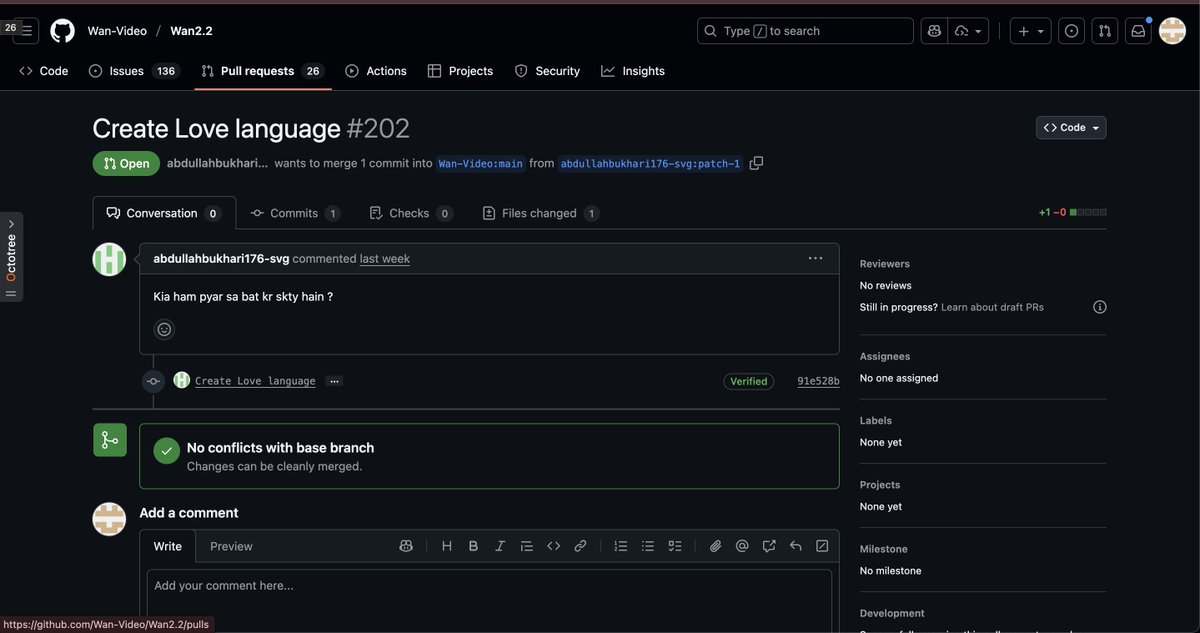1200x633 pixels.
Task: Click Learn about draft PRs link
Action: [x=992, y=307]
